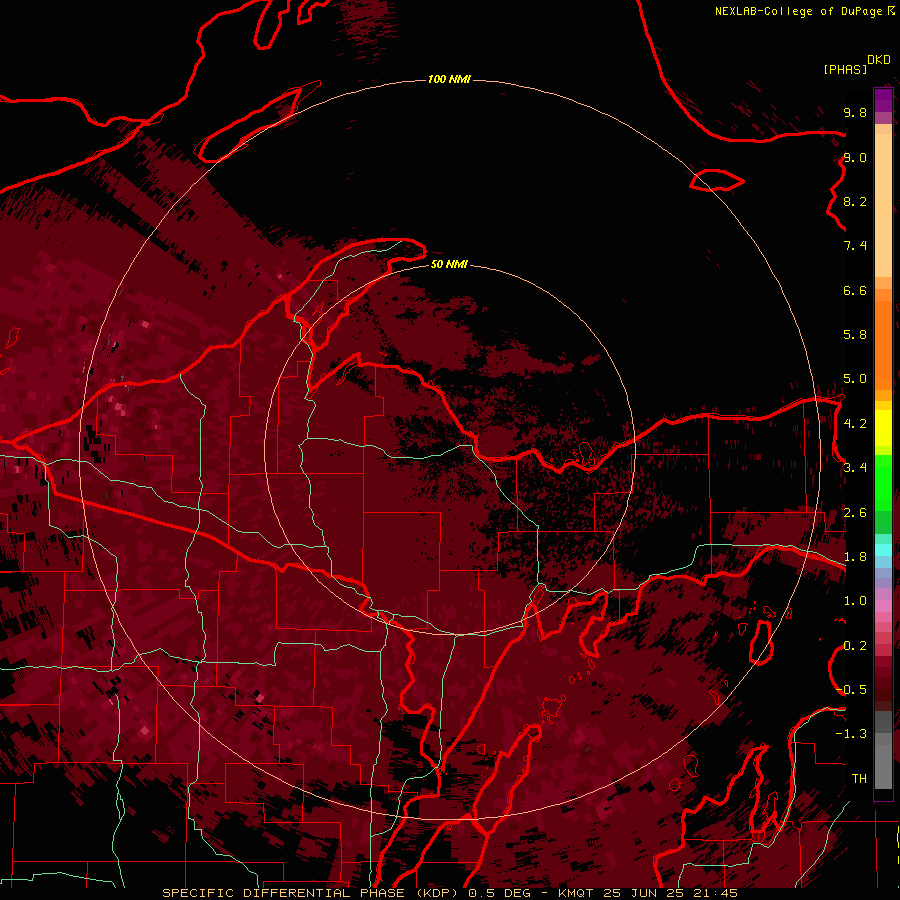Image resolution: width=900 pixels, height=900 pixels.
Task: Click the 9.8 legend value
Action: [x=855, y=112]
